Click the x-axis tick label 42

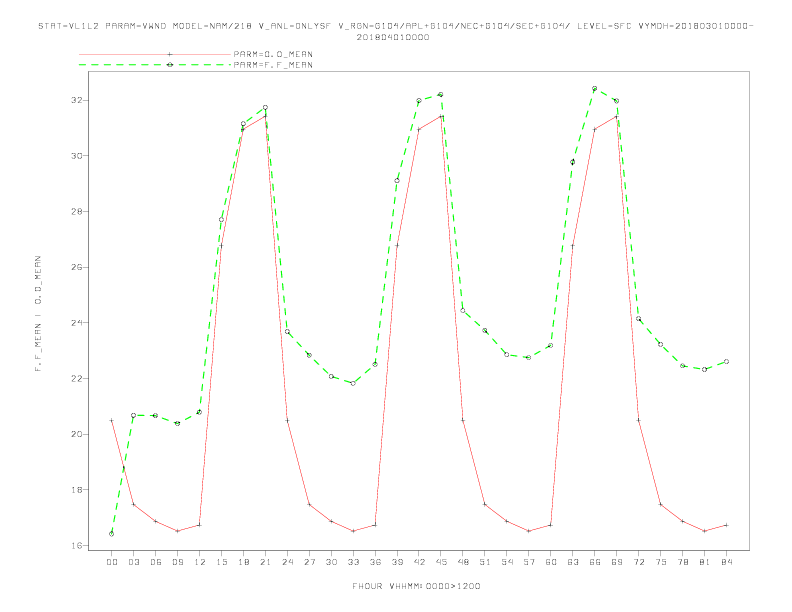point(419,562)
